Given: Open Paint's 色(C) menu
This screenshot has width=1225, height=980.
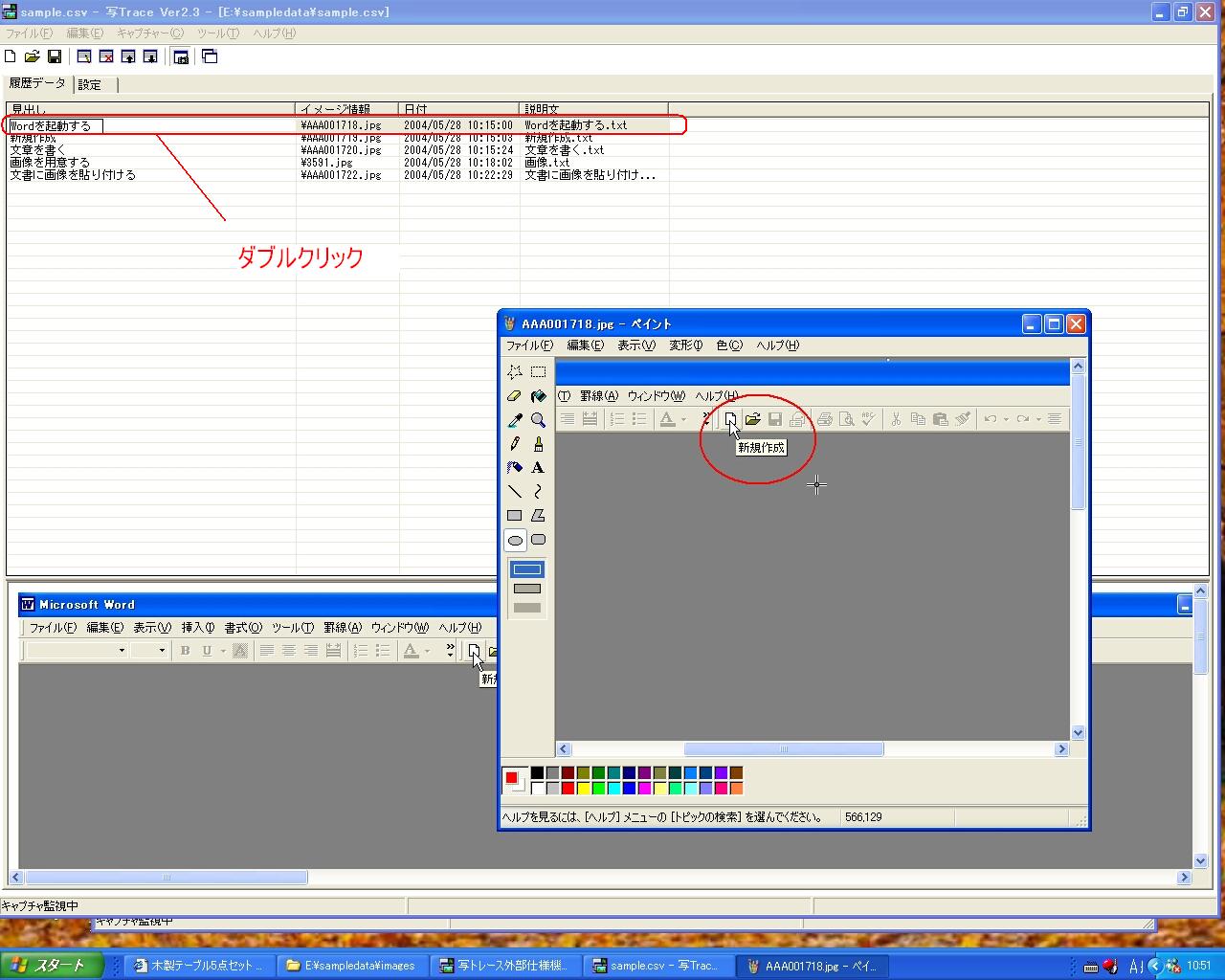Looking at the screenshot, I should (x=729, y=345).
